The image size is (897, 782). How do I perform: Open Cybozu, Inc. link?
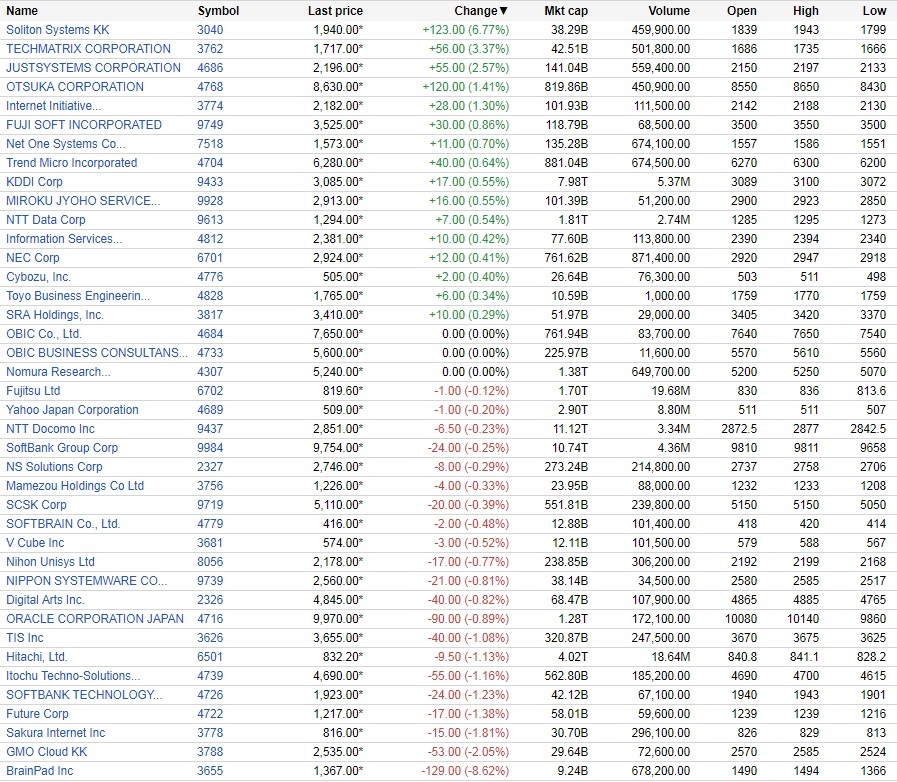click(x=38, y=277)
